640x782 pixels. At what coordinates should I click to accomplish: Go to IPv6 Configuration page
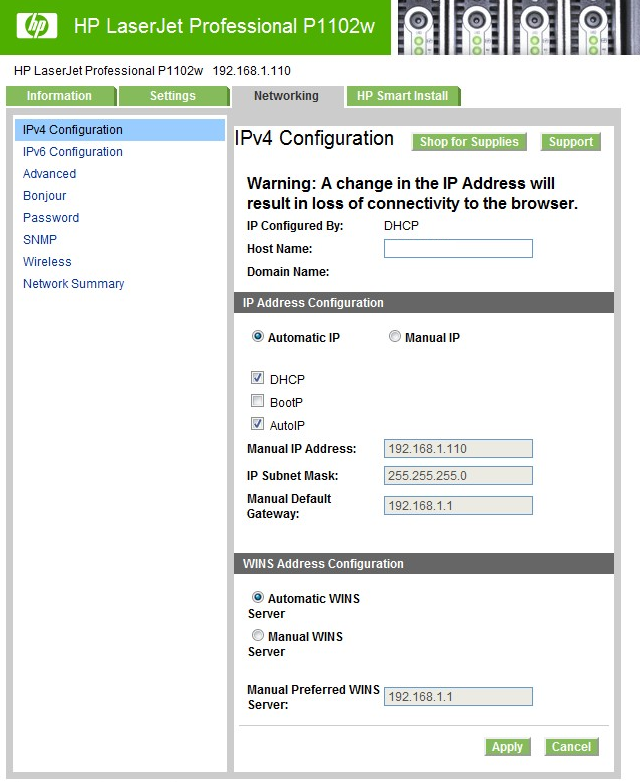pyautogui.click(x=73, y=152)
